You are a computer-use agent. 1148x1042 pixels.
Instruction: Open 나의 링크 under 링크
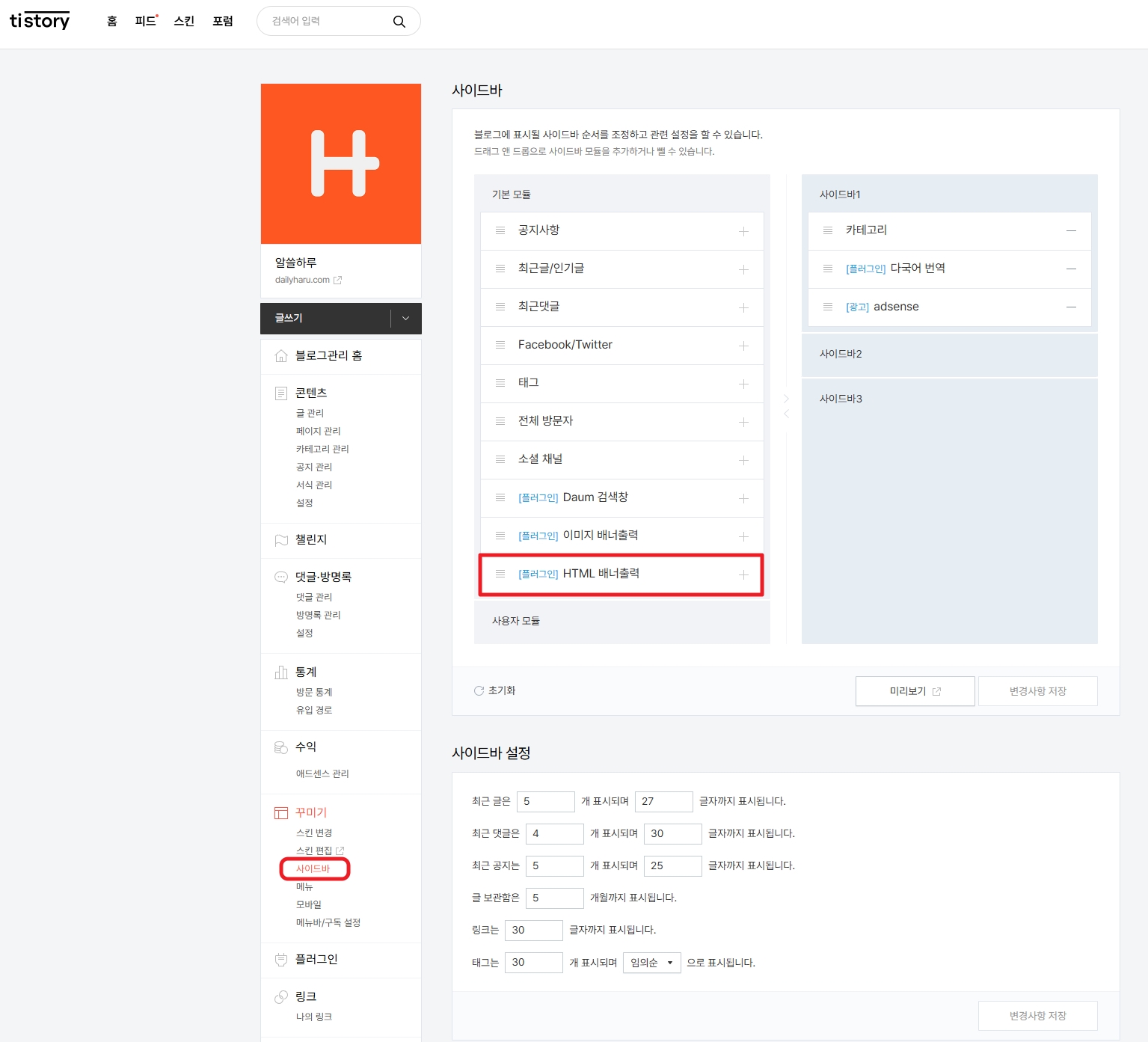(x=314, y=1017)
